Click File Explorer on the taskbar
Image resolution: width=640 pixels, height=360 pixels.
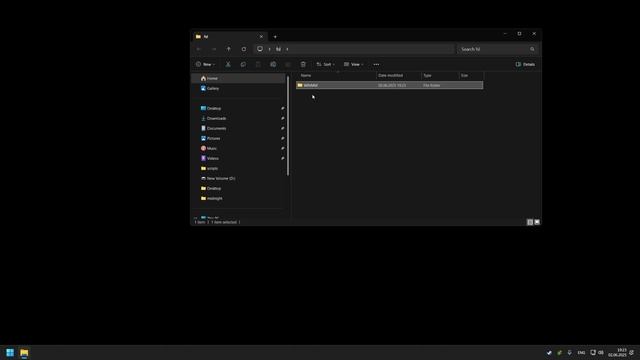pyautogui.click(x=24, y=352)
